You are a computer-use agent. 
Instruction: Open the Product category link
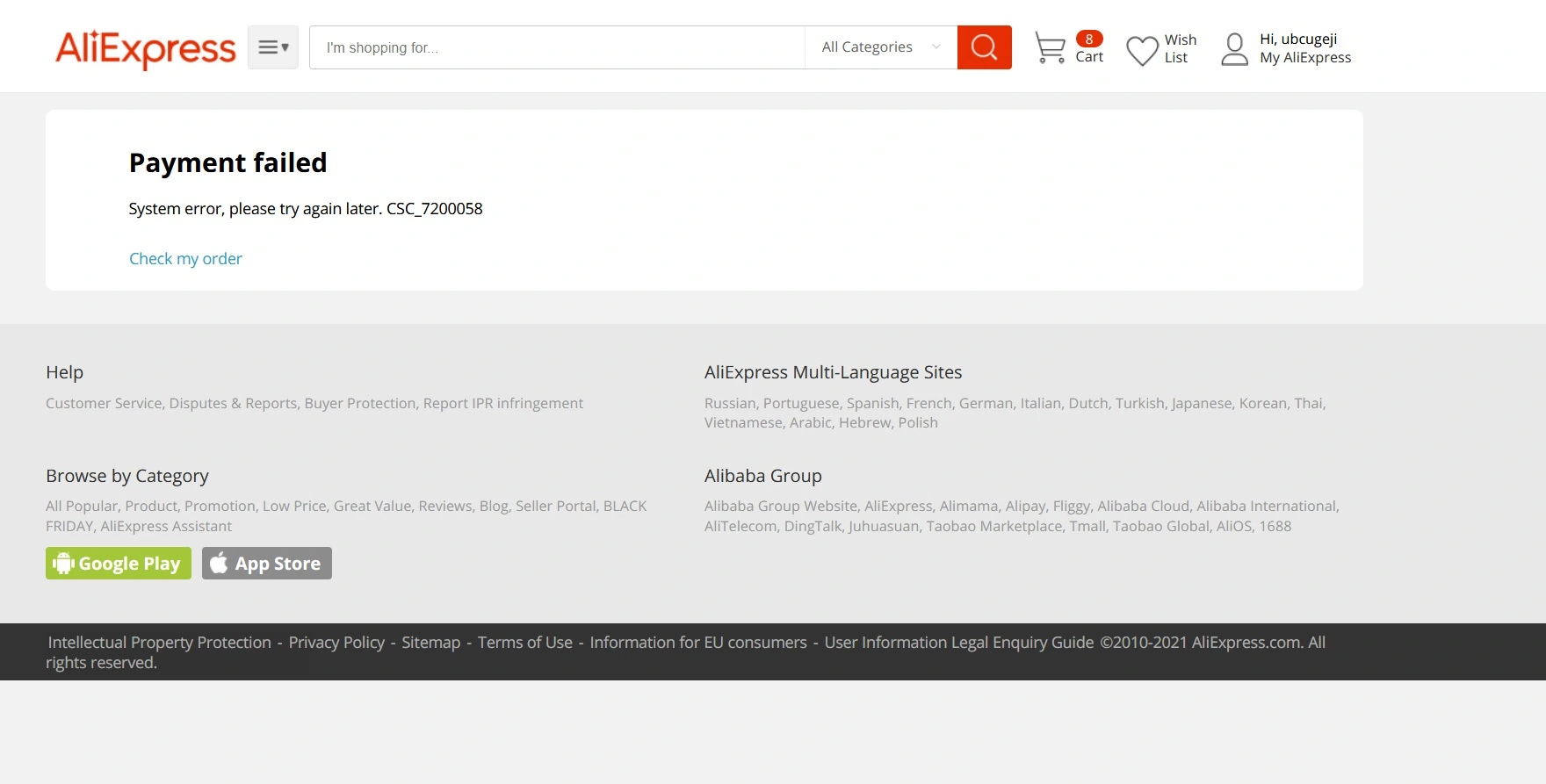[x=151, y=506]
